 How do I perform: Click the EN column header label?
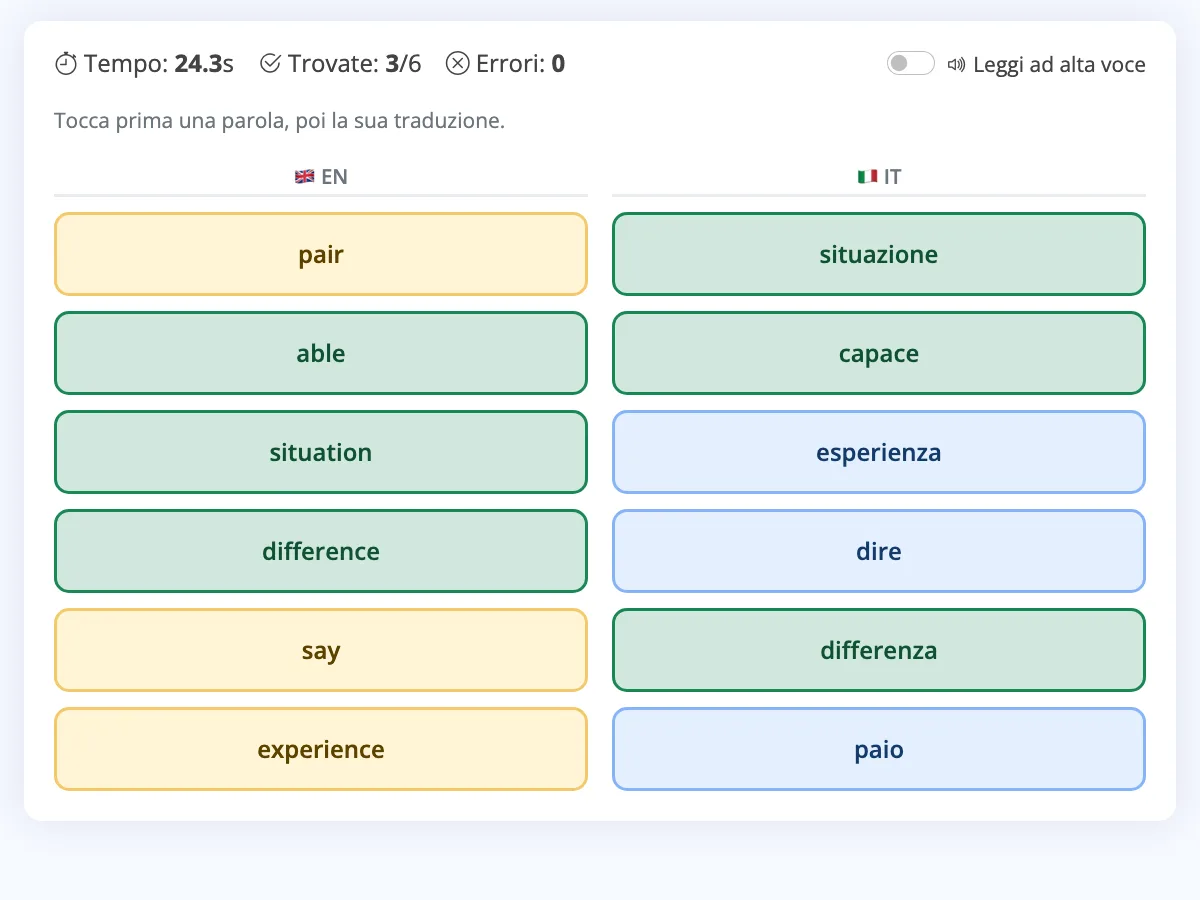[x=334, y=177]
